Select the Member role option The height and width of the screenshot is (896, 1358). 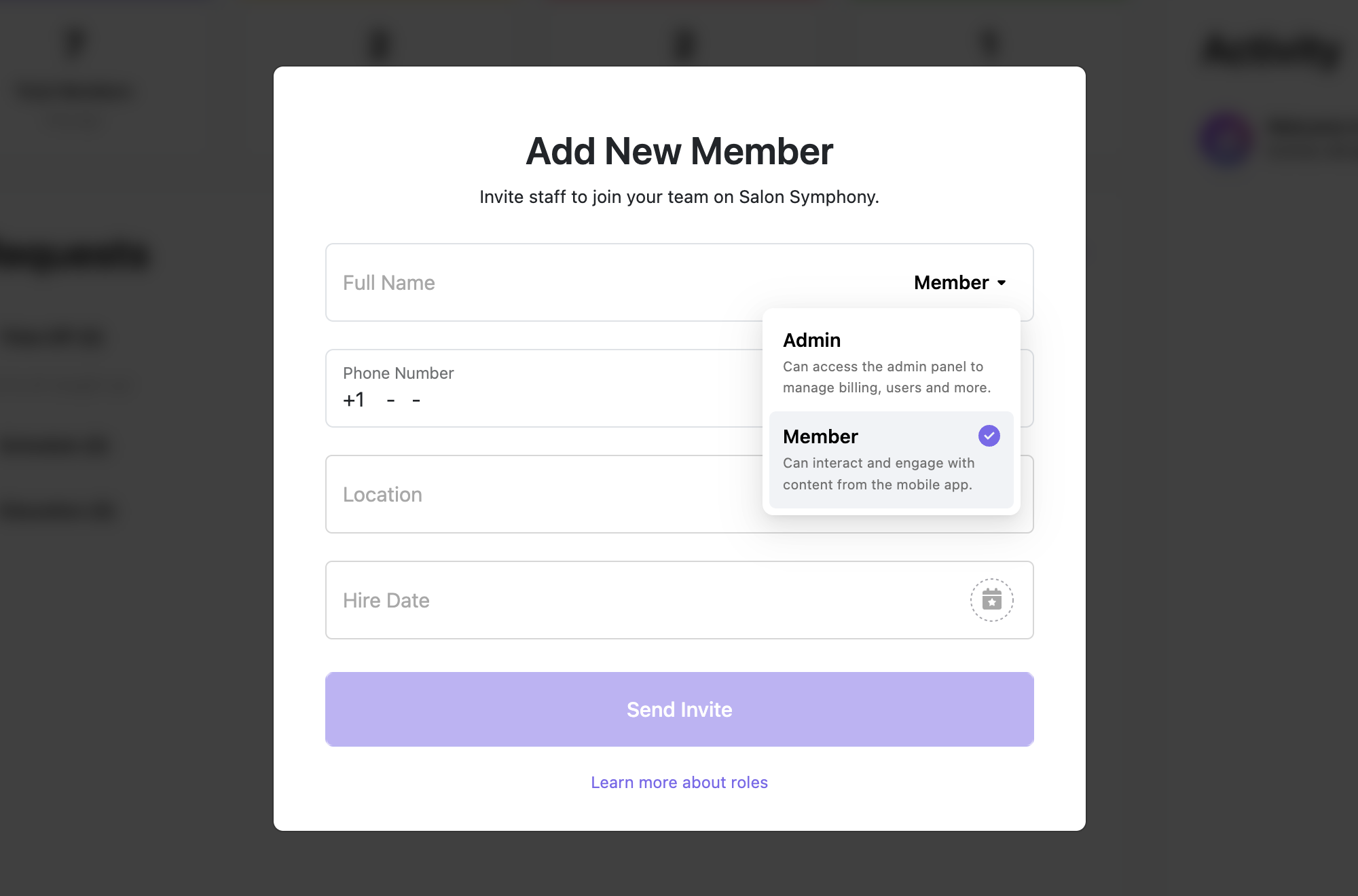point(891,460)
